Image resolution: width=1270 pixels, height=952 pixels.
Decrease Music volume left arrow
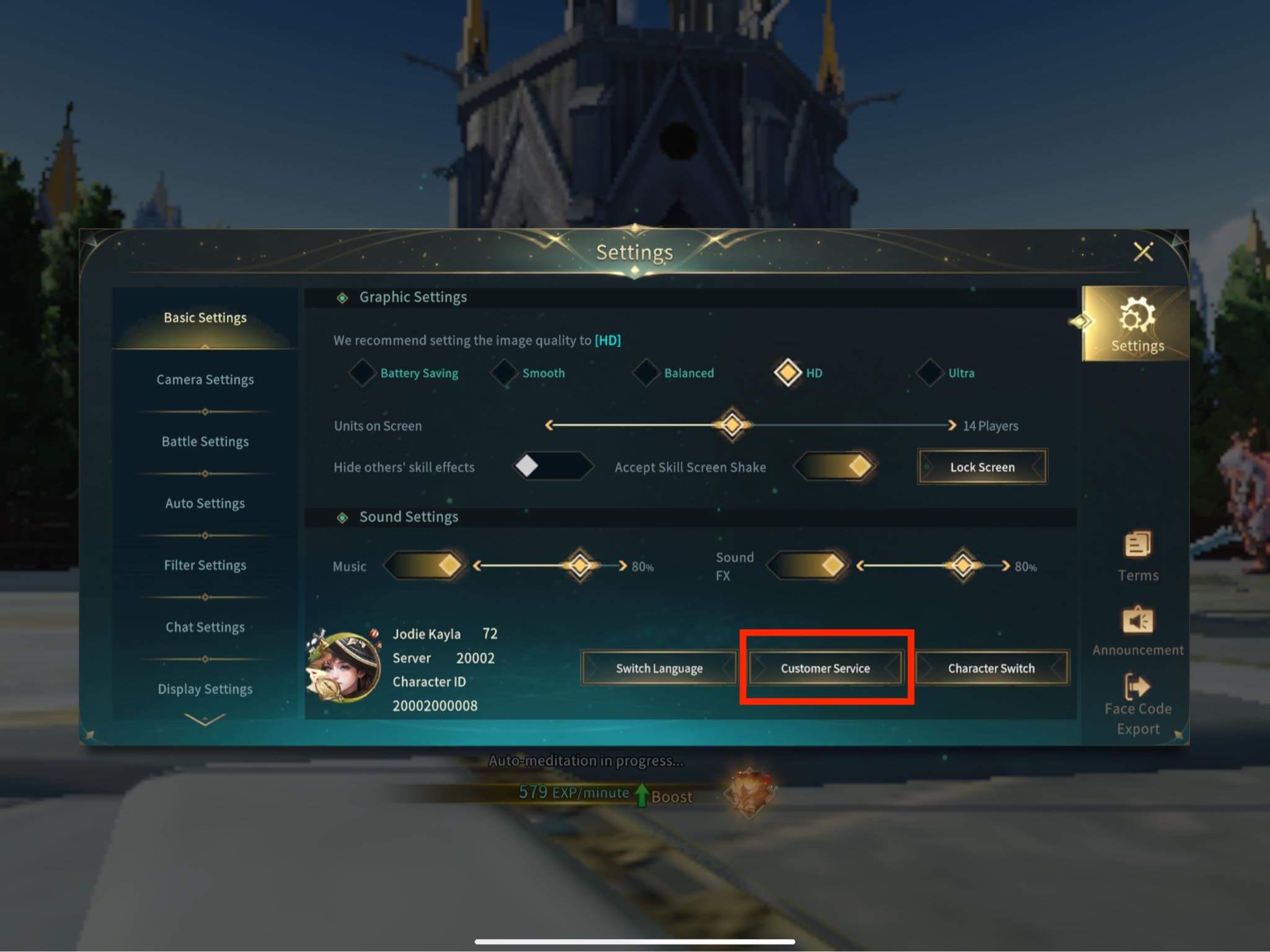click(x=477, y=566)
